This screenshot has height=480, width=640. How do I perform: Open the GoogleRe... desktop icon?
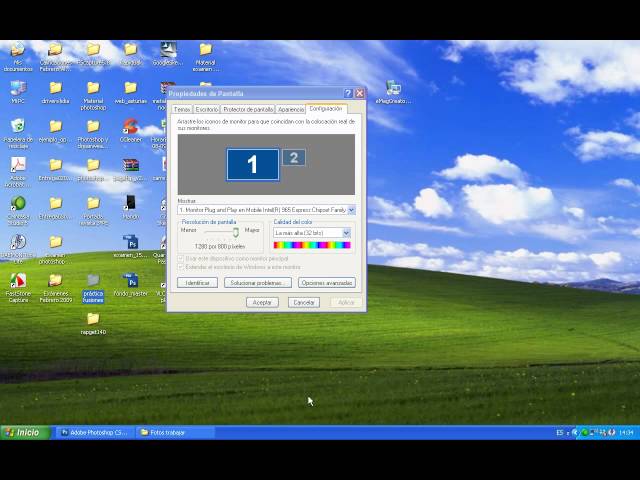click(168, 53)
